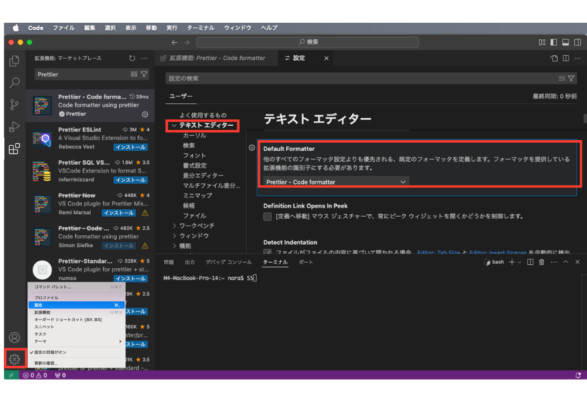Open Customize Layout icon in title bar
The width and height of the screenshot is (587, 400).
542,42
